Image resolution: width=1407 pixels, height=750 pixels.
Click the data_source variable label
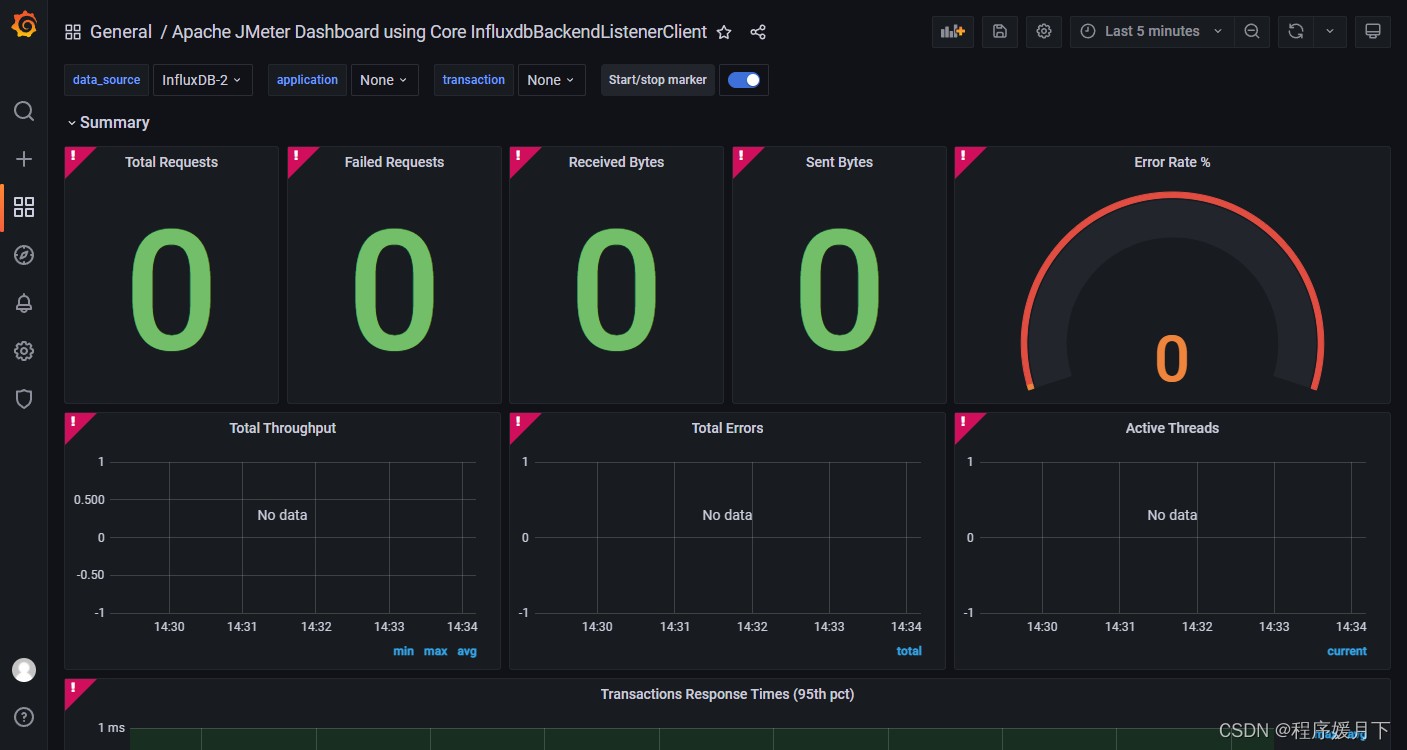click(x=106, y=80)
